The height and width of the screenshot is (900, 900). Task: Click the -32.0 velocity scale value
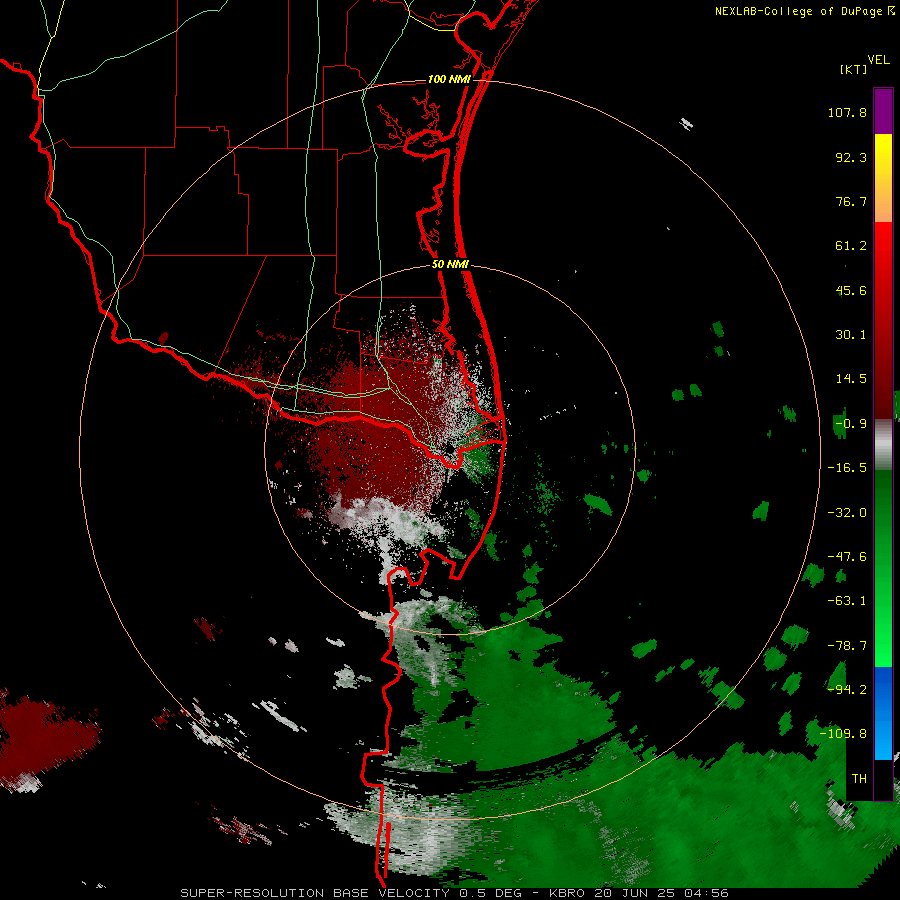pos(847,513)
